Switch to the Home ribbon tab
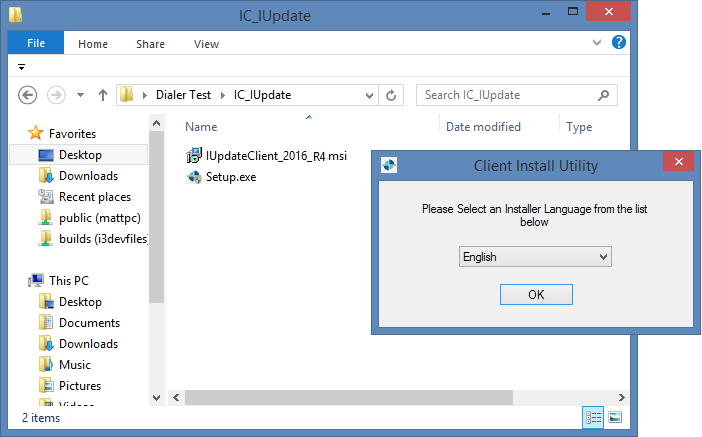 click(93, 44)
